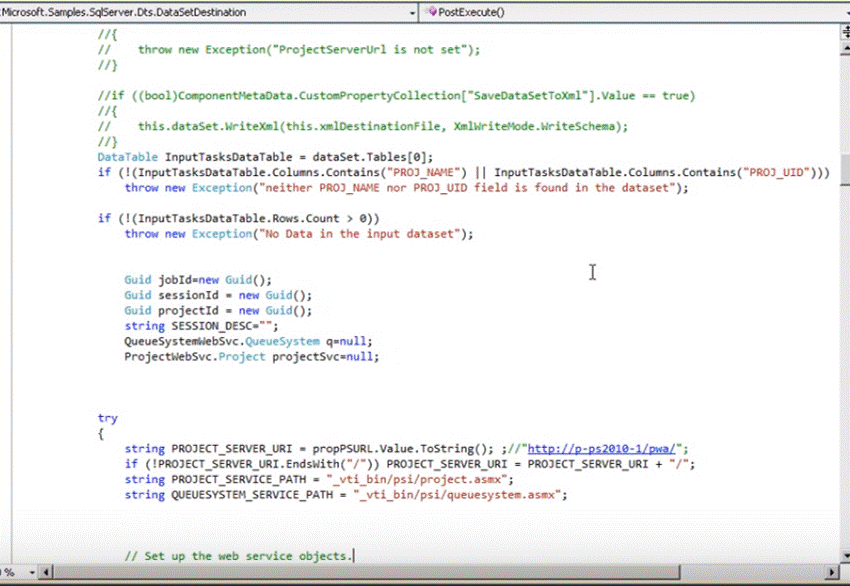Screen dimensions: 850x586
Task: Click "QUEUESYSTEM_SERVICE_PATH" variable name
Action: click(x=252, y=495)
